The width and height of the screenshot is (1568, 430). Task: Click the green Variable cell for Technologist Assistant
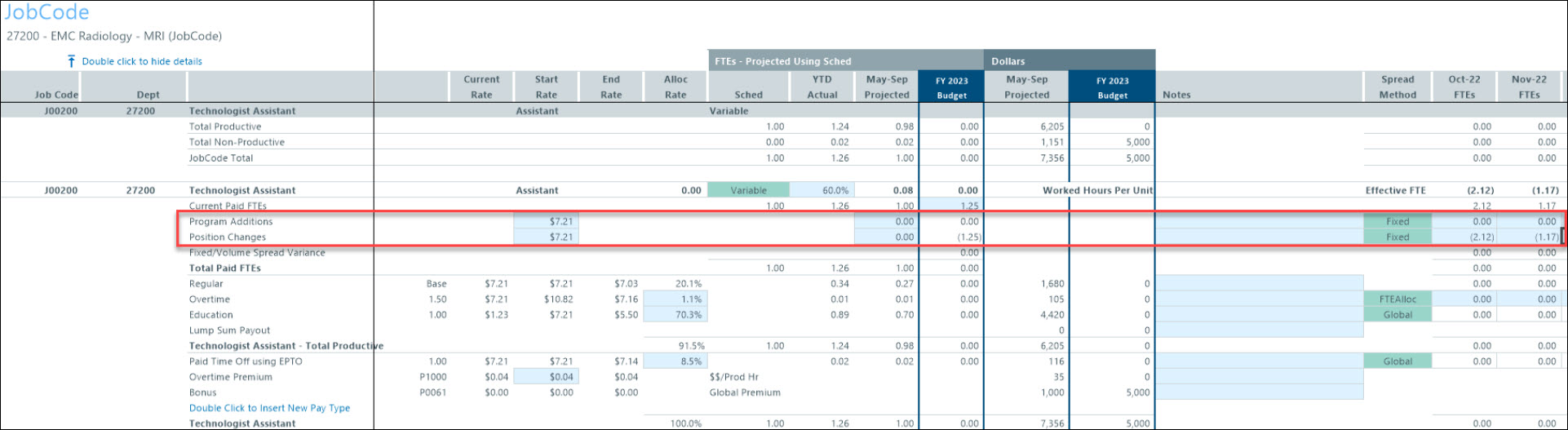coord(748,190)
